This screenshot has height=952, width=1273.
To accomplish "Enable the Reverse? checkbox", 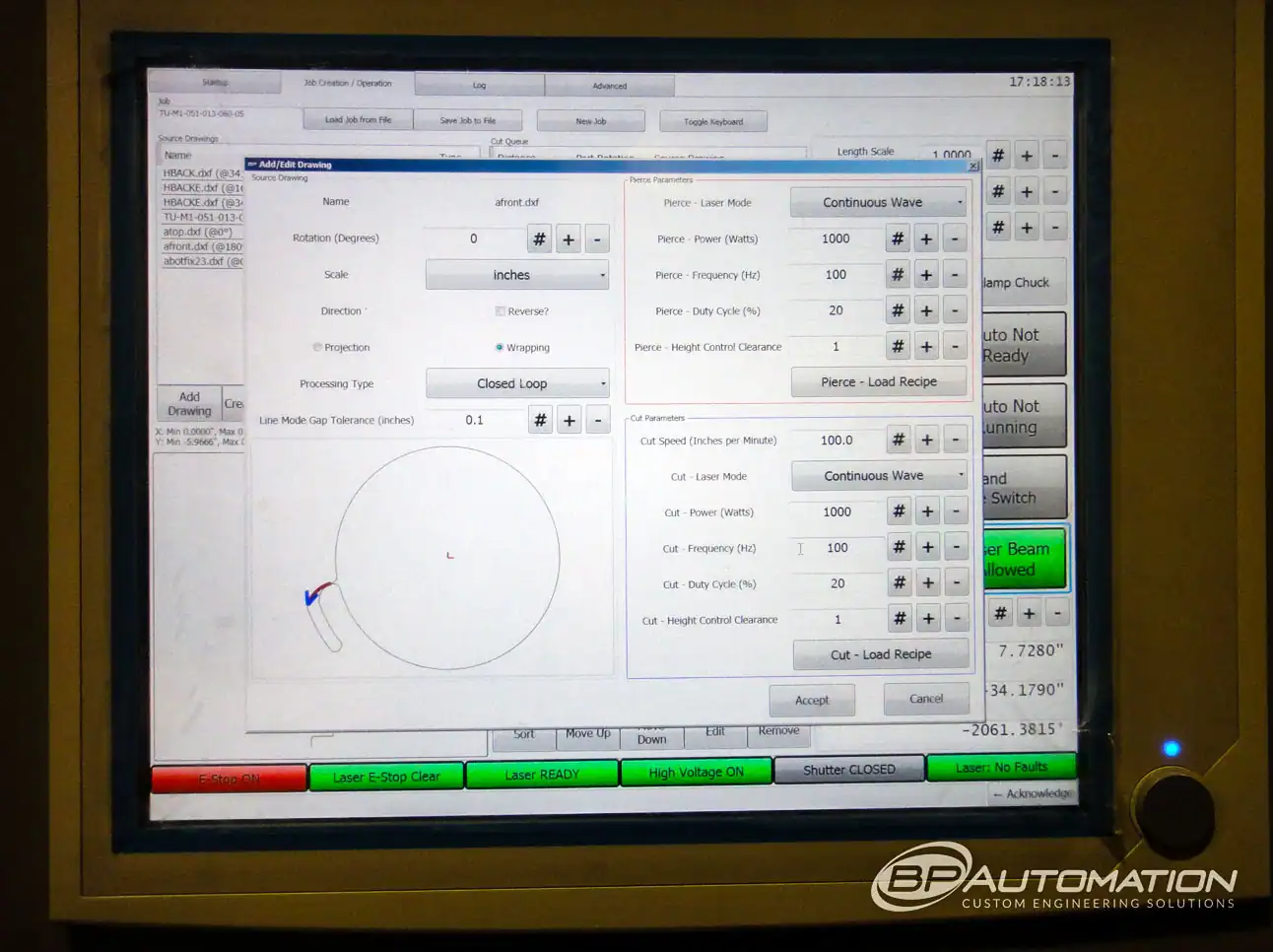I will tap(501, 310).
